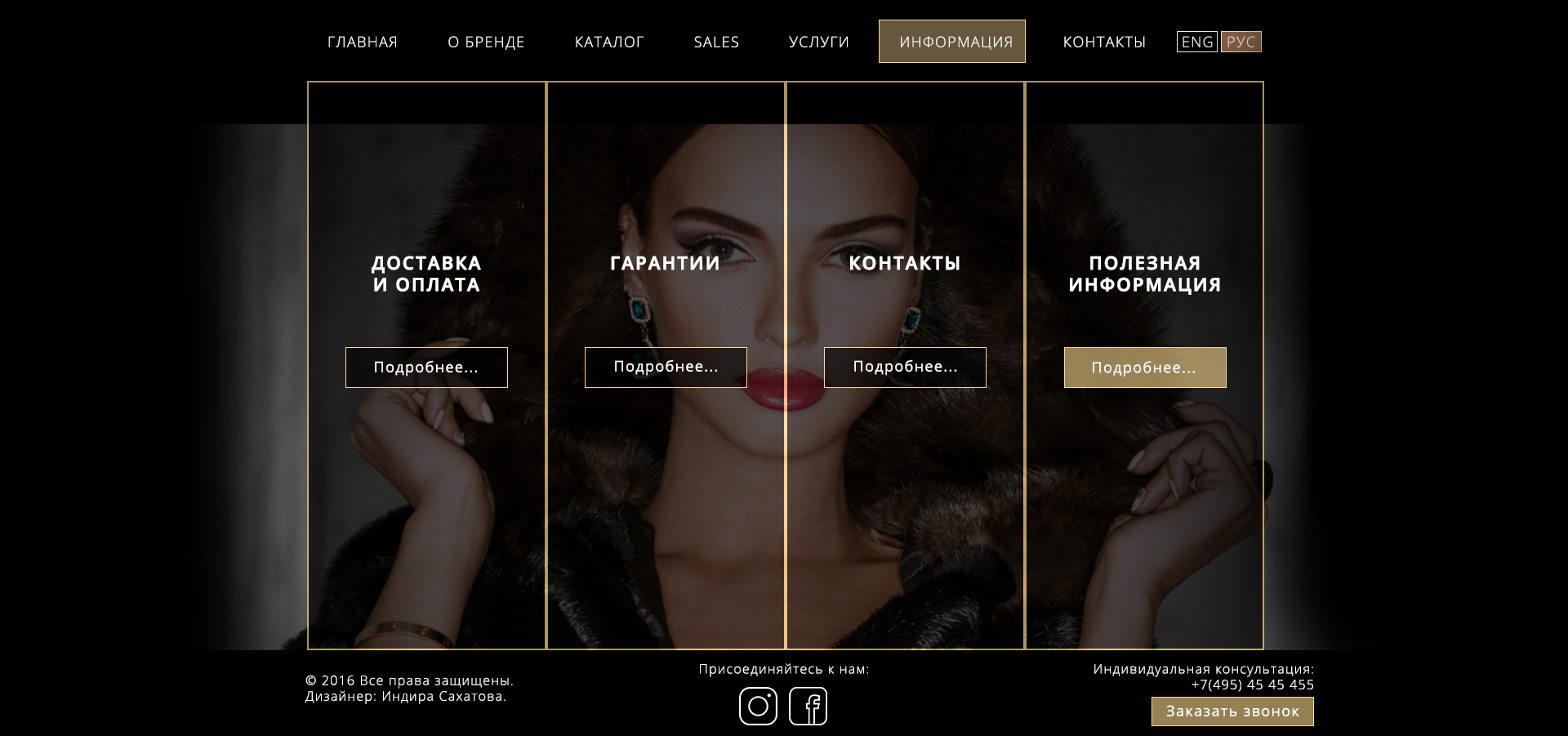1568x736 pixels.
Task: Click gold Подробнее under Полезная информация
Action: [1145, 368]
